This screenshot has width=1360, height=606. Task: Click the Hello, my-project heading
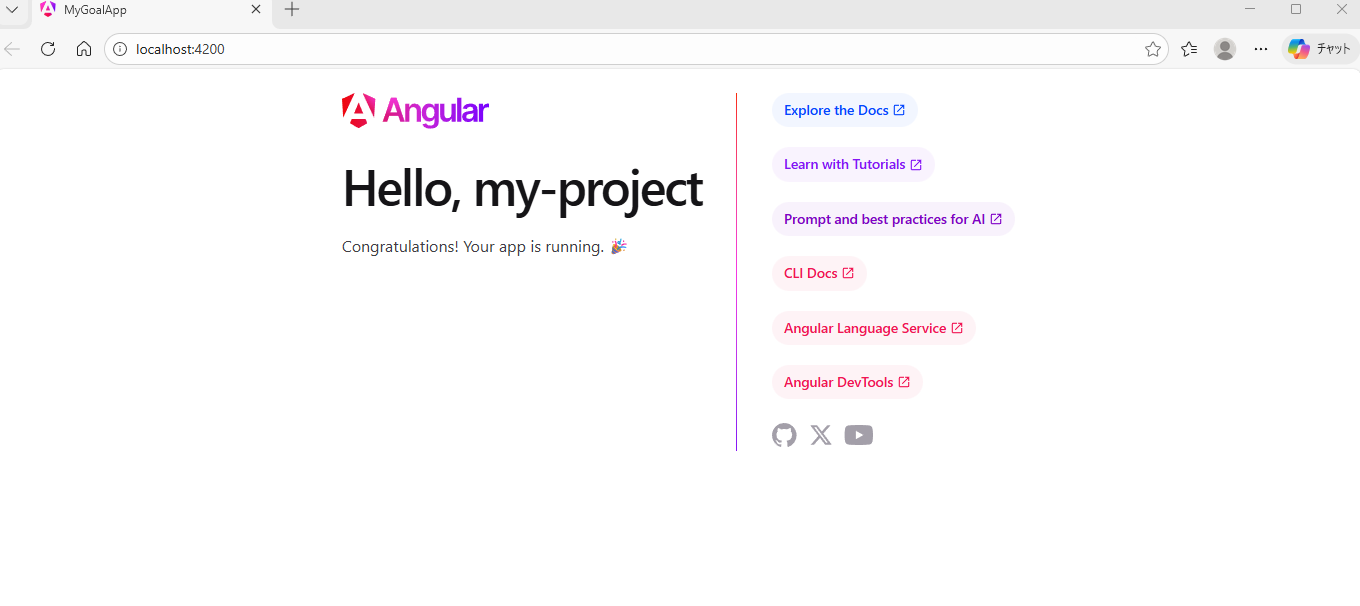(523, 188)
